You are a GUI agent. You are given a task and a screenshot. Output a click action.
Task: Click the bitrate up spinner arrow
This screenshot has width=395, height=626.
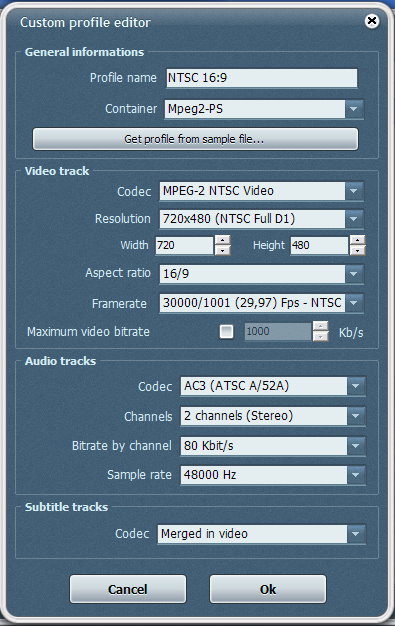coord(321,326)
